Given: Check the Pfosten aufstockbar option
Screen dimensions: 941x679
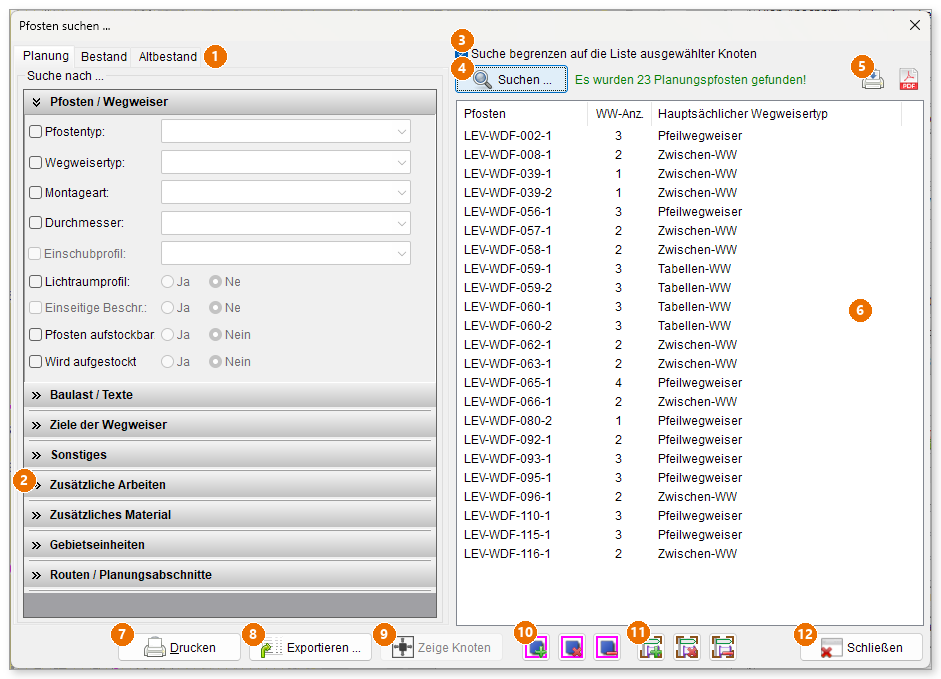Looking at the screenshot, I should [35, 334].
